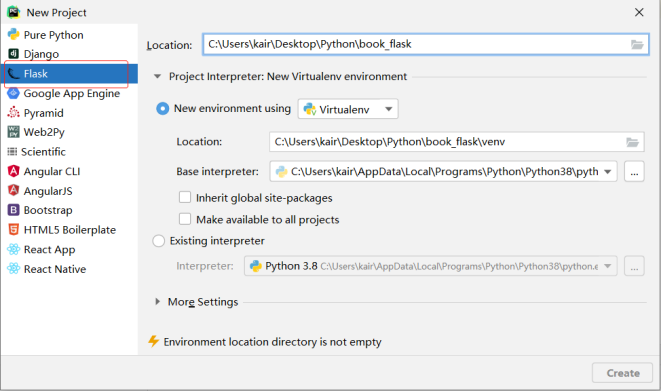661x391 pixels.
Task: Click ellipsis button beside existing Interpreter
Action: point(634,266)
